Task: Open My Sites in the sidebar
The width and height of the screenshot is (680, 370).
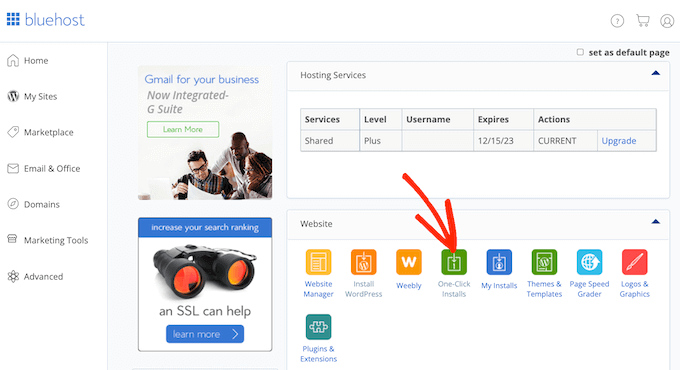Action: (x=40, y=97)
